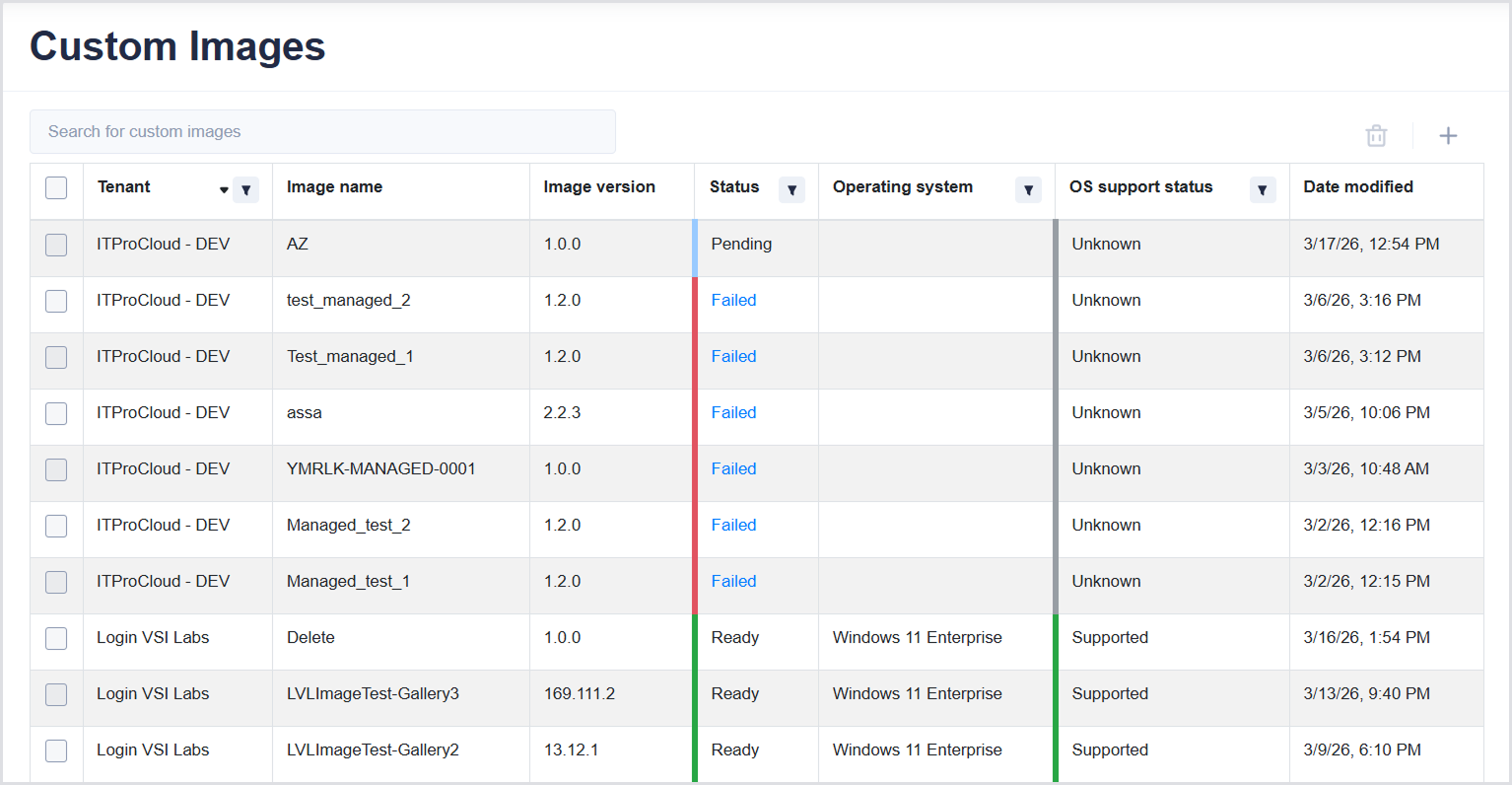The image size is (1512, 785).
Task: Click the plus icon to add image
Action: point(1447,136)
